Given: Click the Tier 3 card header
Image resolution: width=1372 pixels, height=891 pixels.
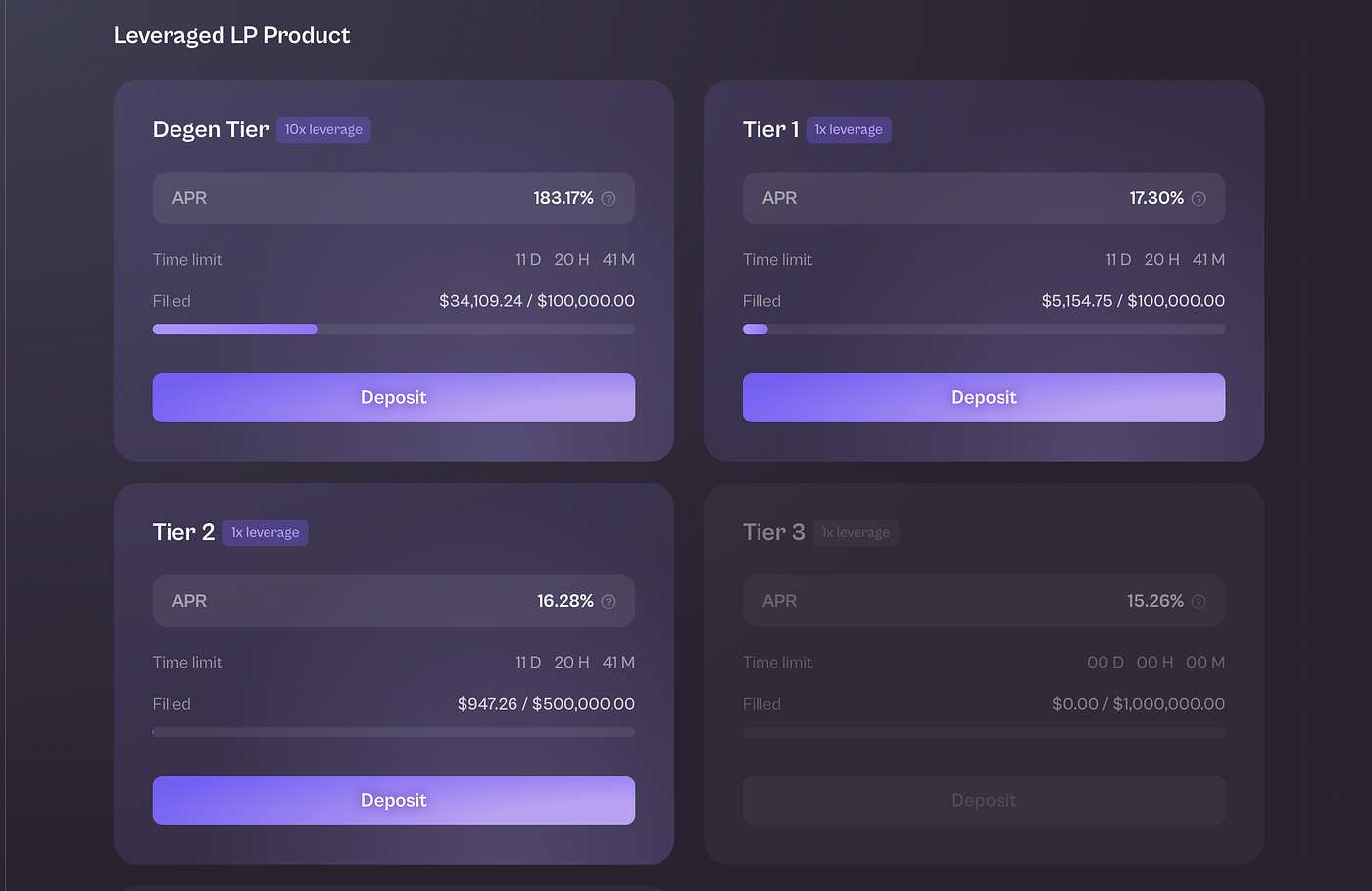Looking at the screenshot, I should tap(774, 532).
